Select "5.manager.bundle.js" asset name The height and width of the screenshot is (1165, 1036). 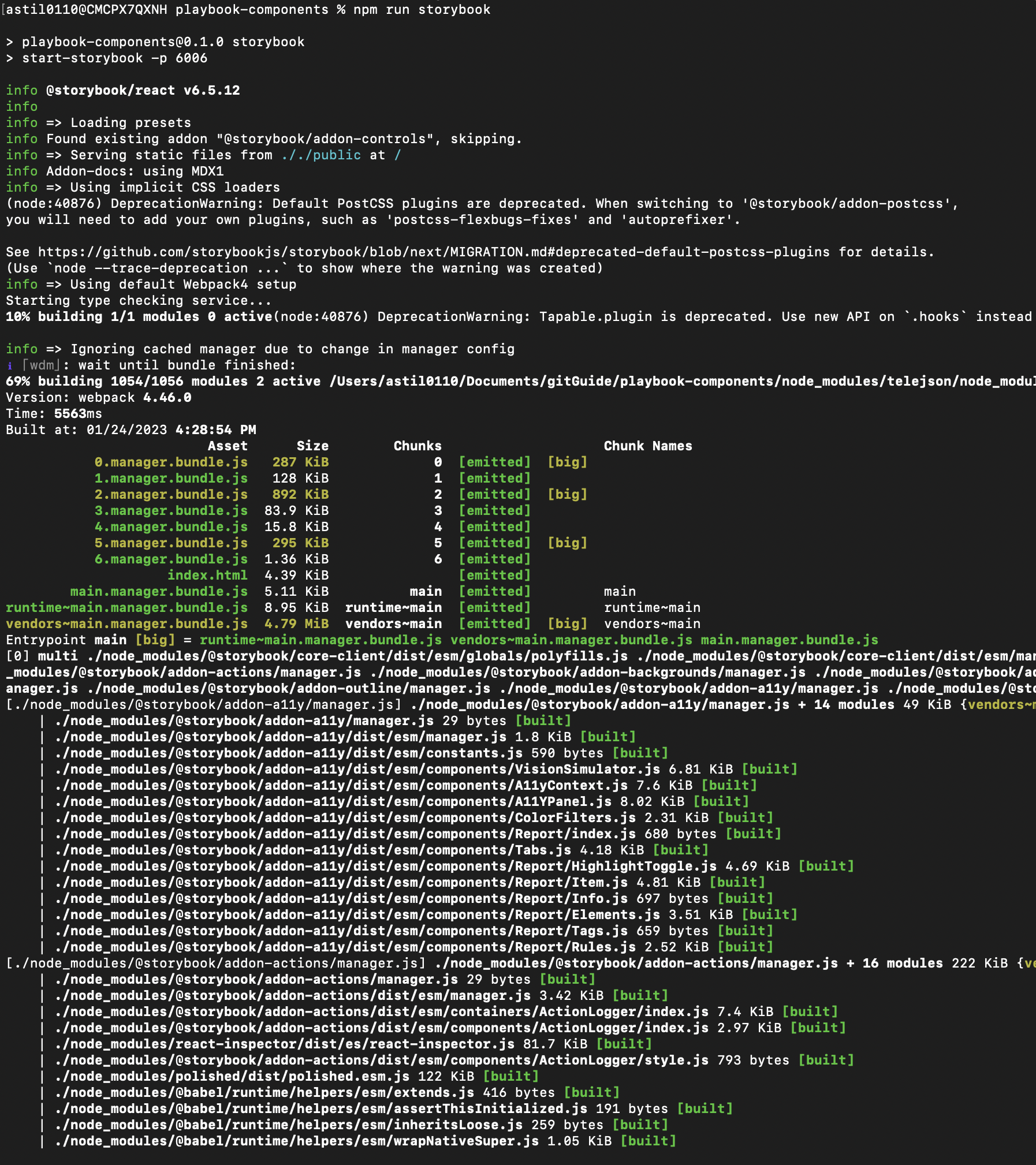(171, 543)
